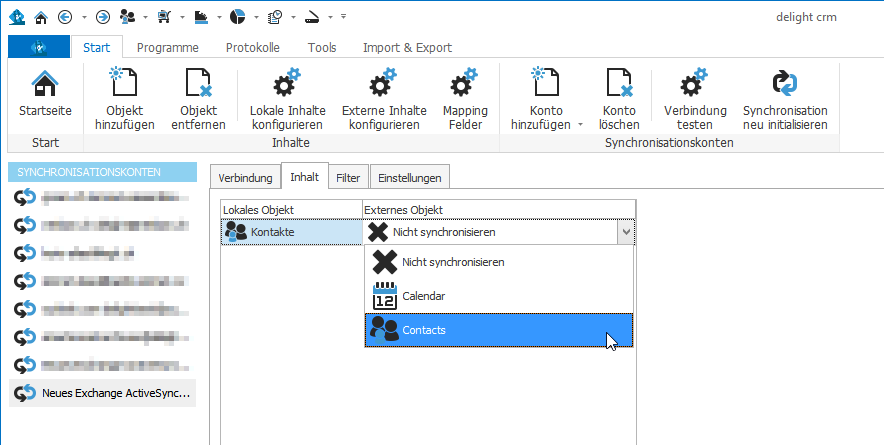The width and height of the screenshot is (884, 445).
Task: Click the notepad with clock icon
Action: [x=275, y=17]
